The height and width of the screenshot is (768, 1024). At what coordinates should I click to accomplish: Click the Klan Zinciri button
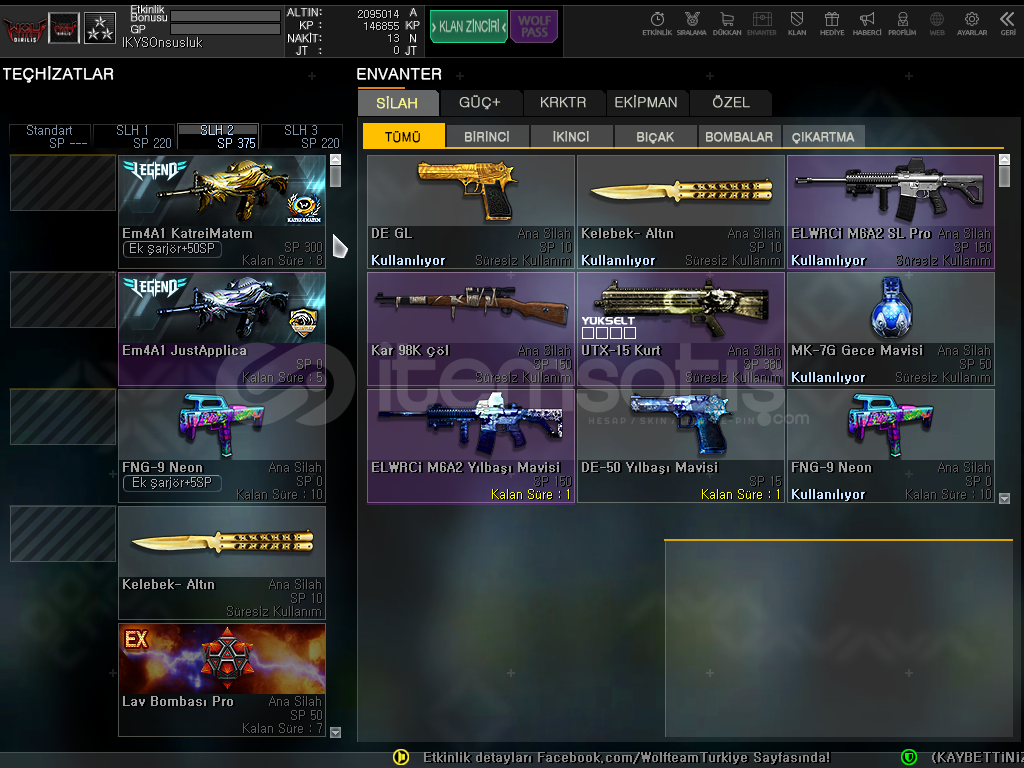(468, 26)
